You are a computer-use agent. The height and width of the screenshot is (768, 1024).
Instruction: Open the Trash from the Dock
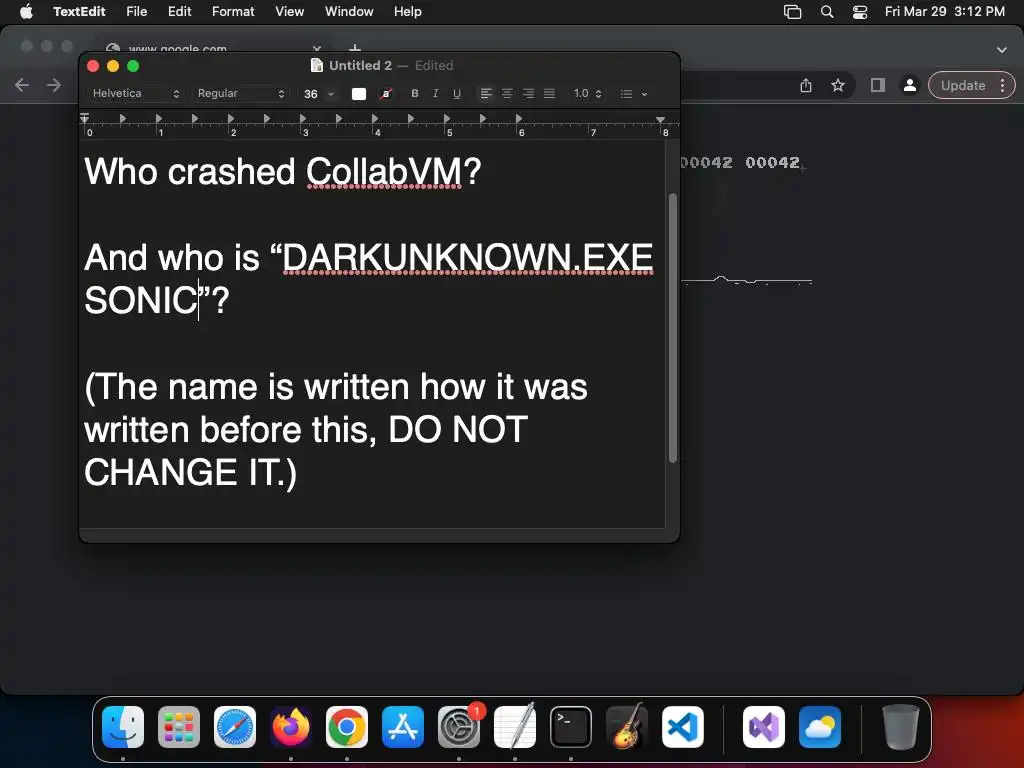point(901,727)
